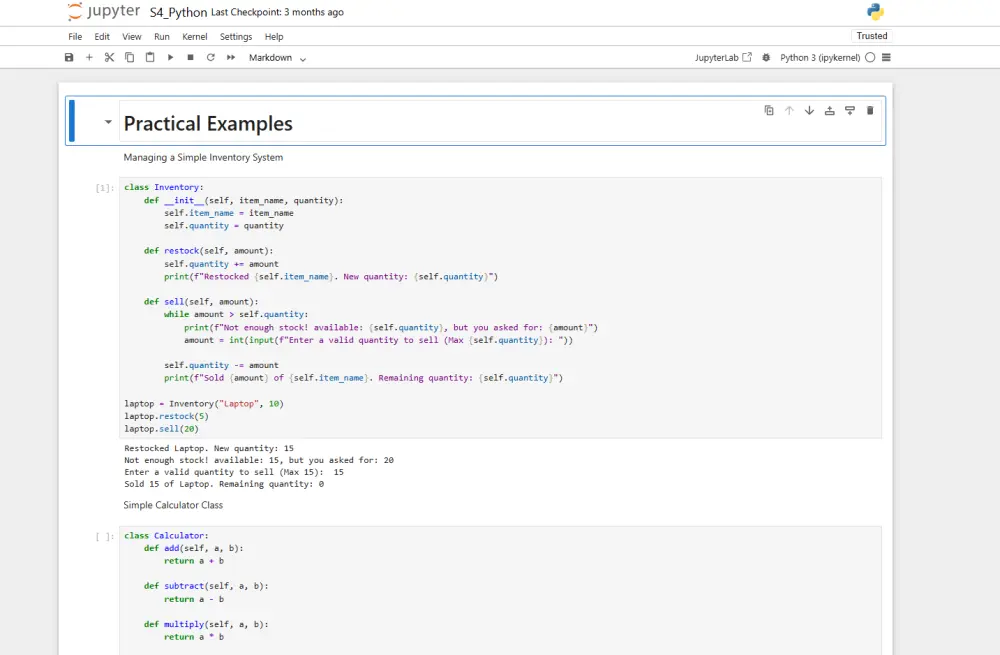
Task: Open the Run menu
Action: coord(162,36)
